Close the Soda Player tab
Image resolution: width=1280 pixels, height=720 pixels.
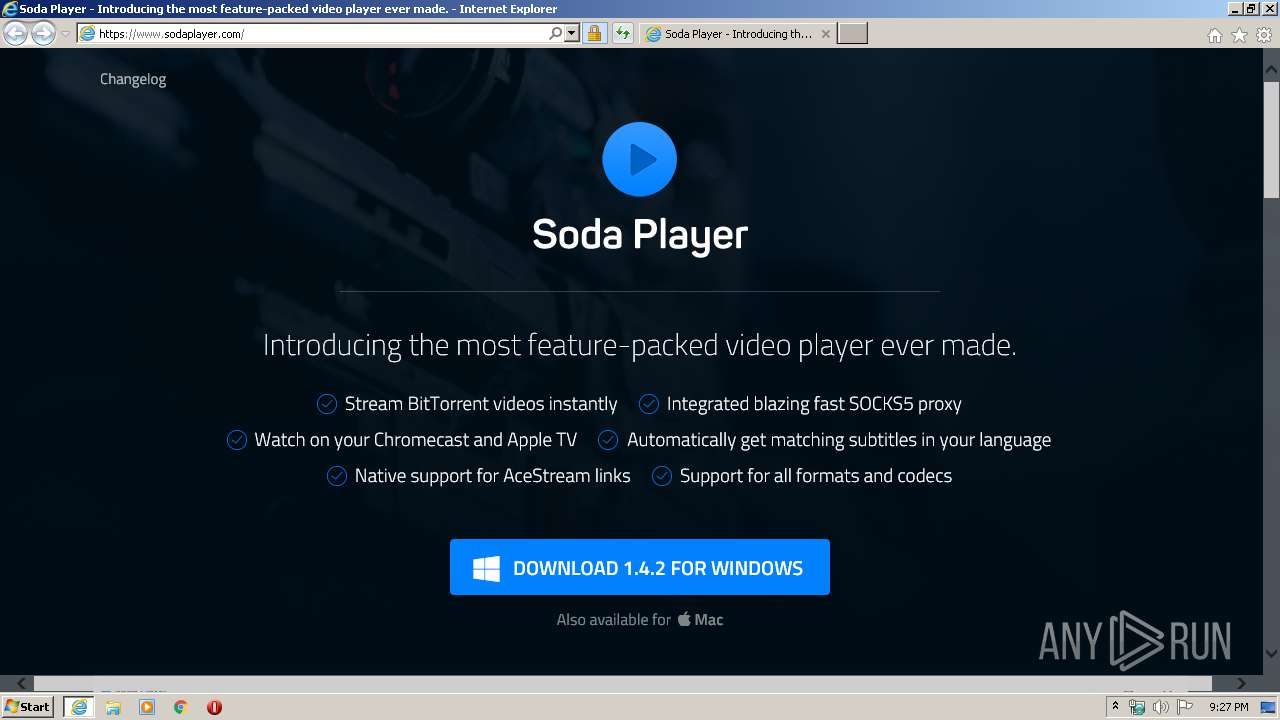coord(825,34)
